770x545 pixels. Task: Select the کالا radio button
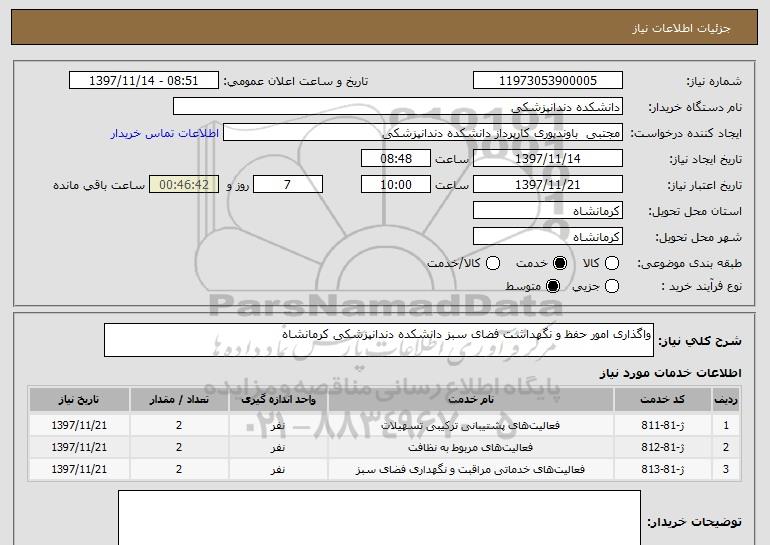click(611, 263)
